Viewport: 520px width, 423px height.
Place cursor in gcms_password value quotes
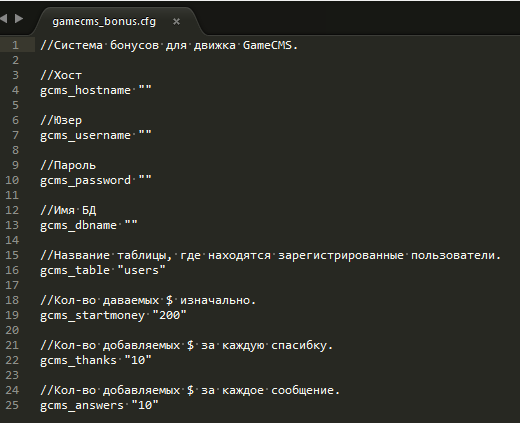click(145, 180)
